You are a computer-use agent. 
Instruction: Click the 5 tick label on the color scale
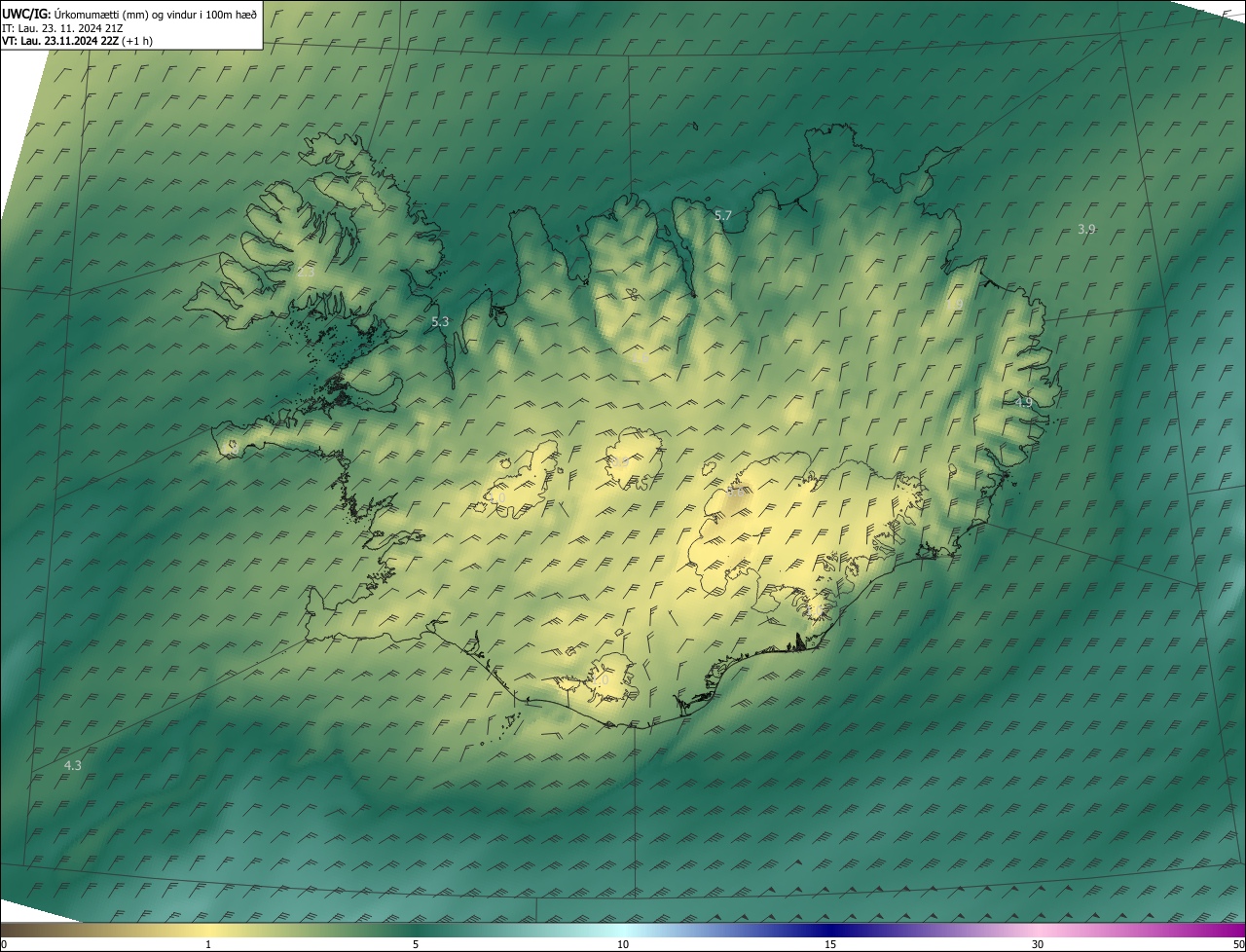click(416, 944)
